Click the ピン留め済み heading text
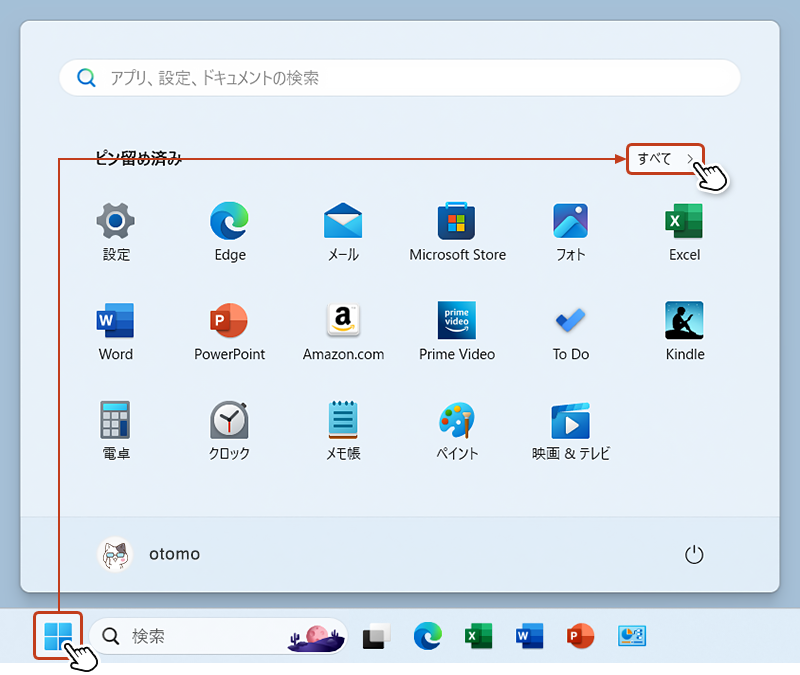 pos(138,159)
